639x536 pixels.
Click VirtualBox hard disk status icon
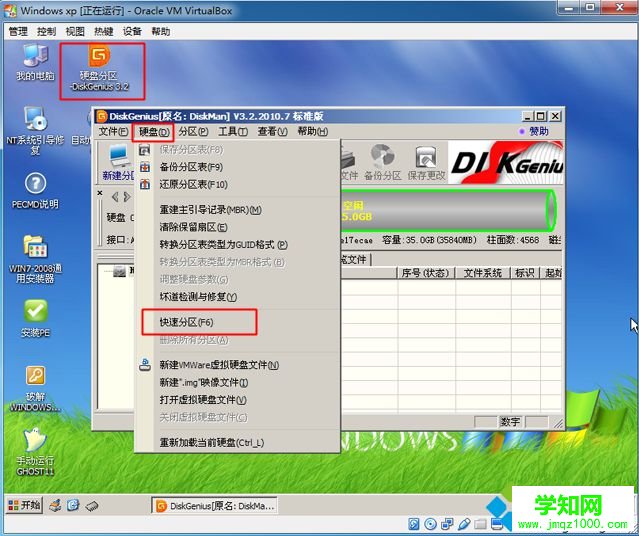tap(414, 524)
